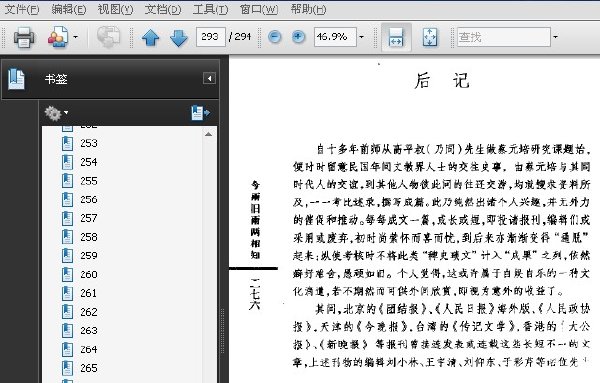The height and width of the screenshot is (383, 600).
Task: Select bookmark 259
Action: coord(80,256)
